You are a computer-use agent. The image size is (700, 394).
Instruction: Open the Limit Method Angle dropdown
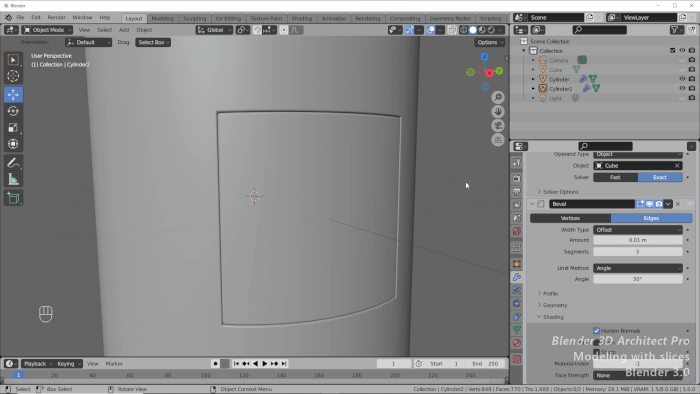[x=638, y=268]
